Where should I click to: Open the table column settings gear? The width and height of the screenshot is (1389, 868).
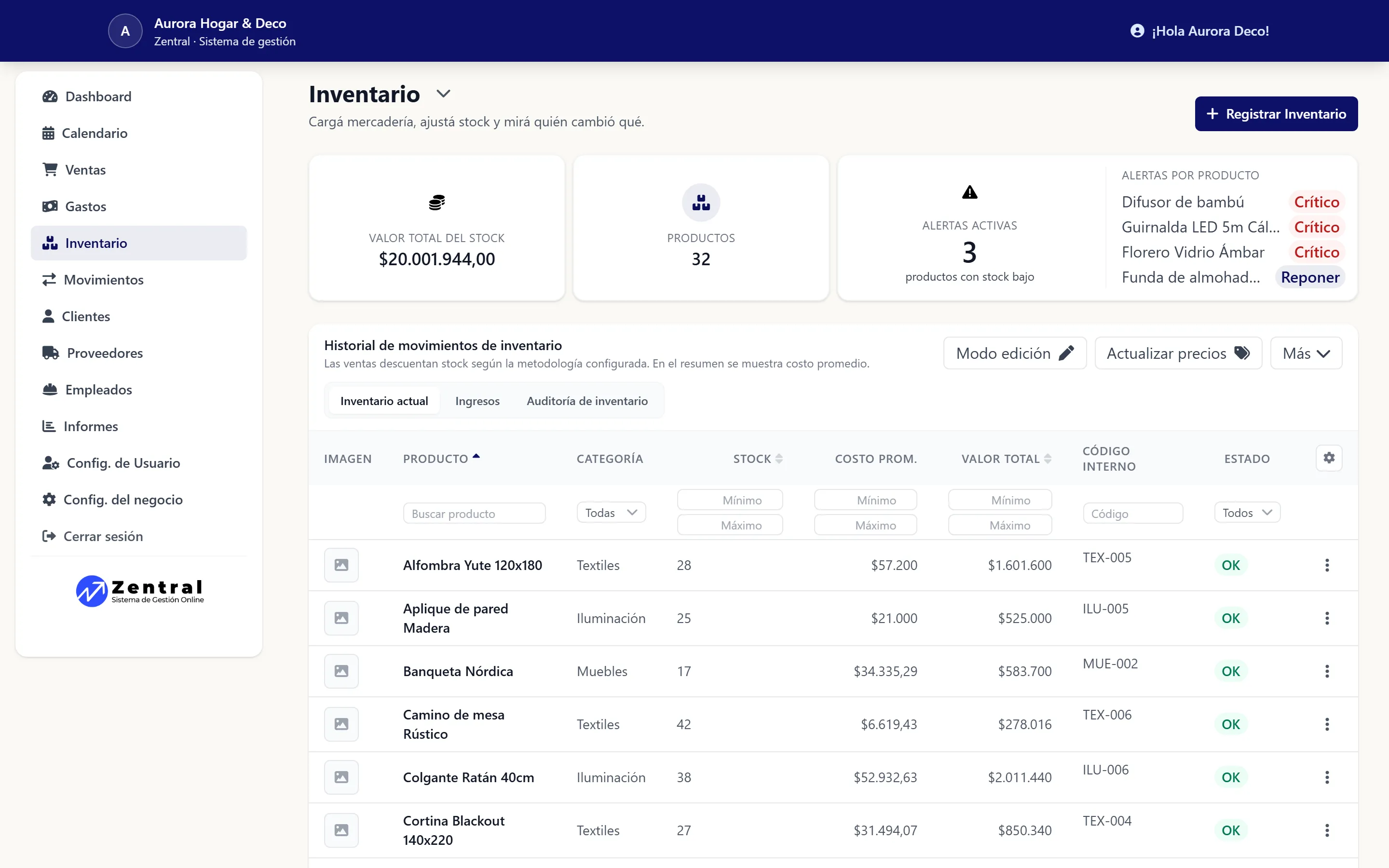coord(1328,458)
